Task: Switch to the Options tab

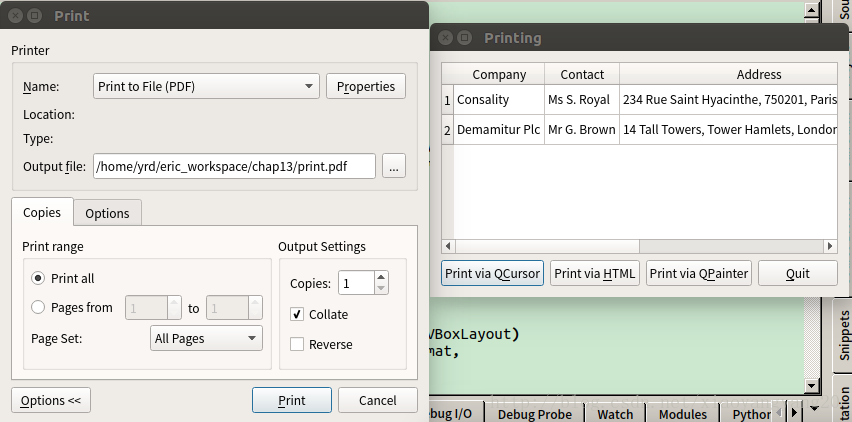Action: [107, 213]
